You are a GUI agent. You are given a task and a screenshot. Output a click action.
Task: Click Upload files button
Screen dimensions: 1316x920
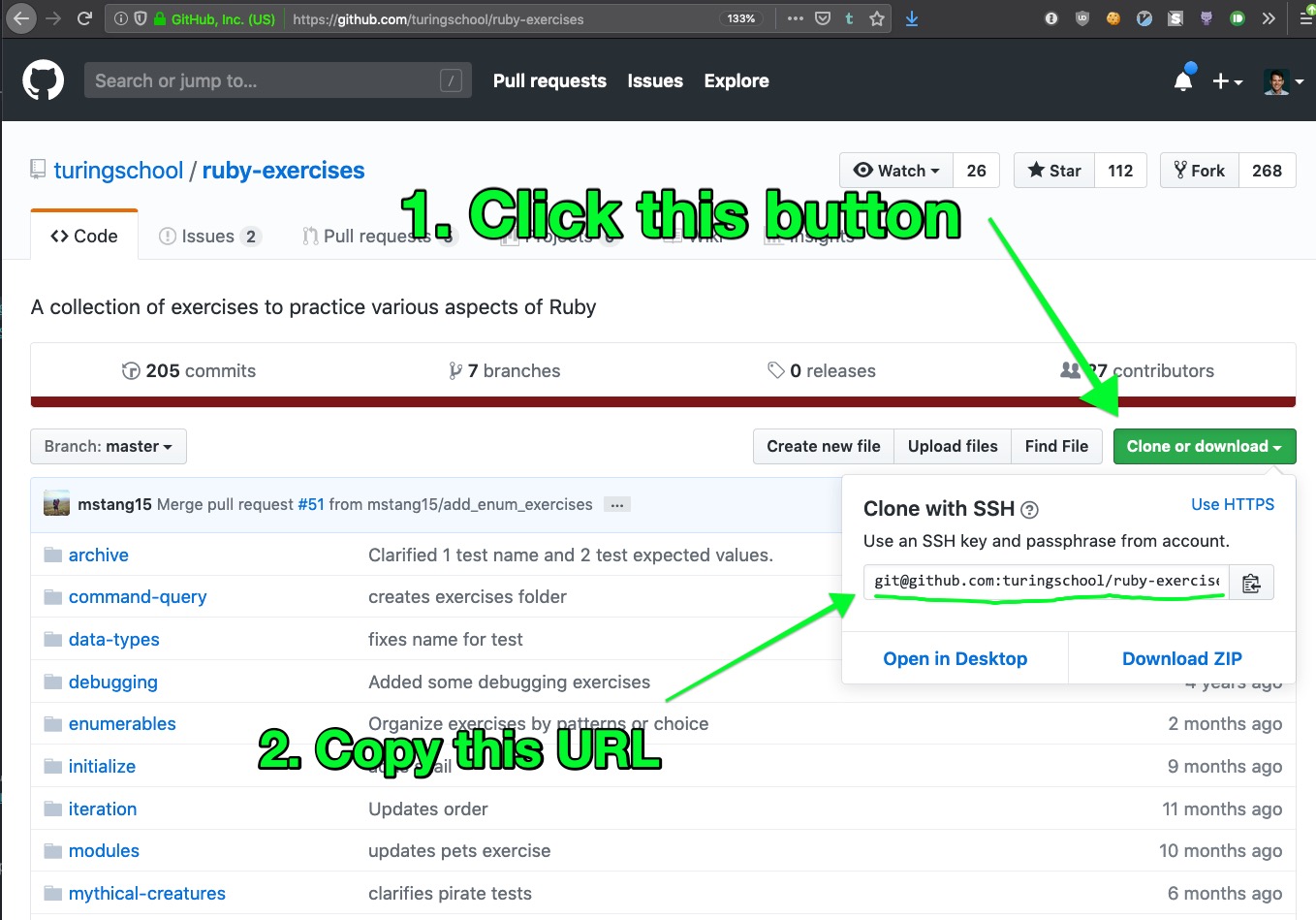click(953, 446)
